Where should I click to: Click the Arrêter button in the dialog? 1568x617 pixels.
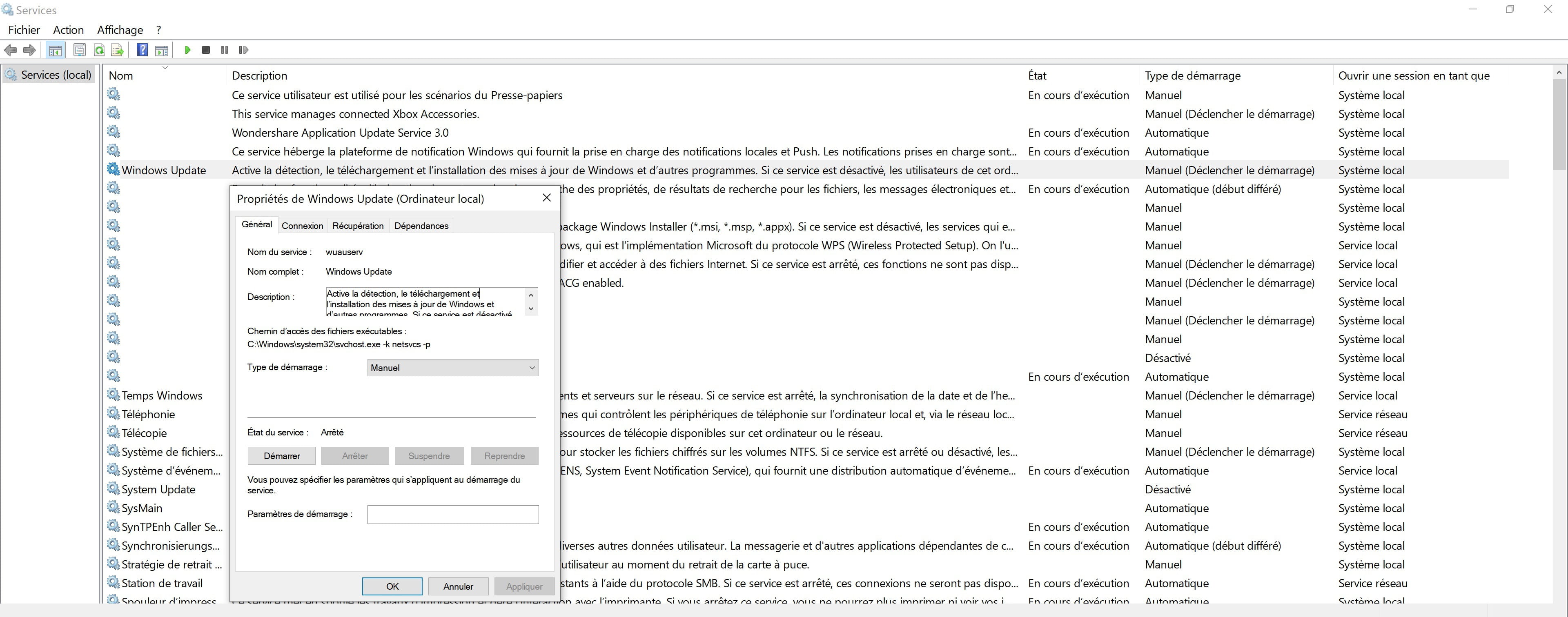pyautogui.click(x=355, y=456)
